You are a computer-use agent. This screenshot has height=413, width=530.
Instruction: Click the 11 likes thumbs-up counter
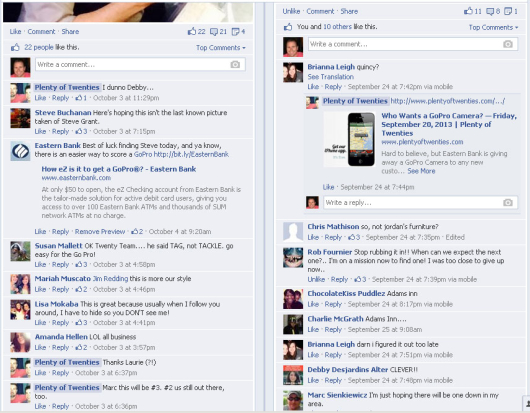point(473,11)
